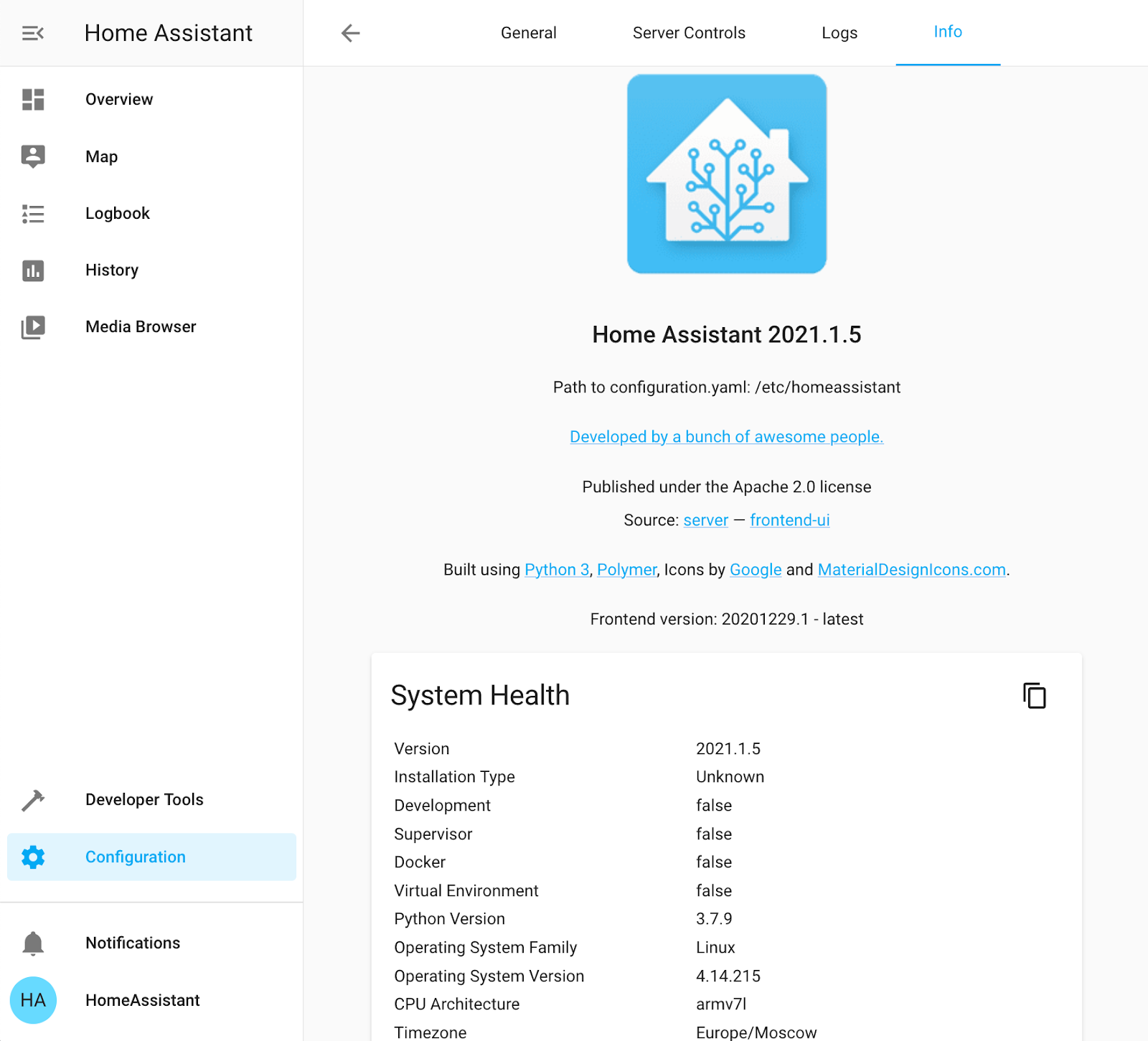
Task: Click the Media Browser play icon
Action: click(33, 327)
